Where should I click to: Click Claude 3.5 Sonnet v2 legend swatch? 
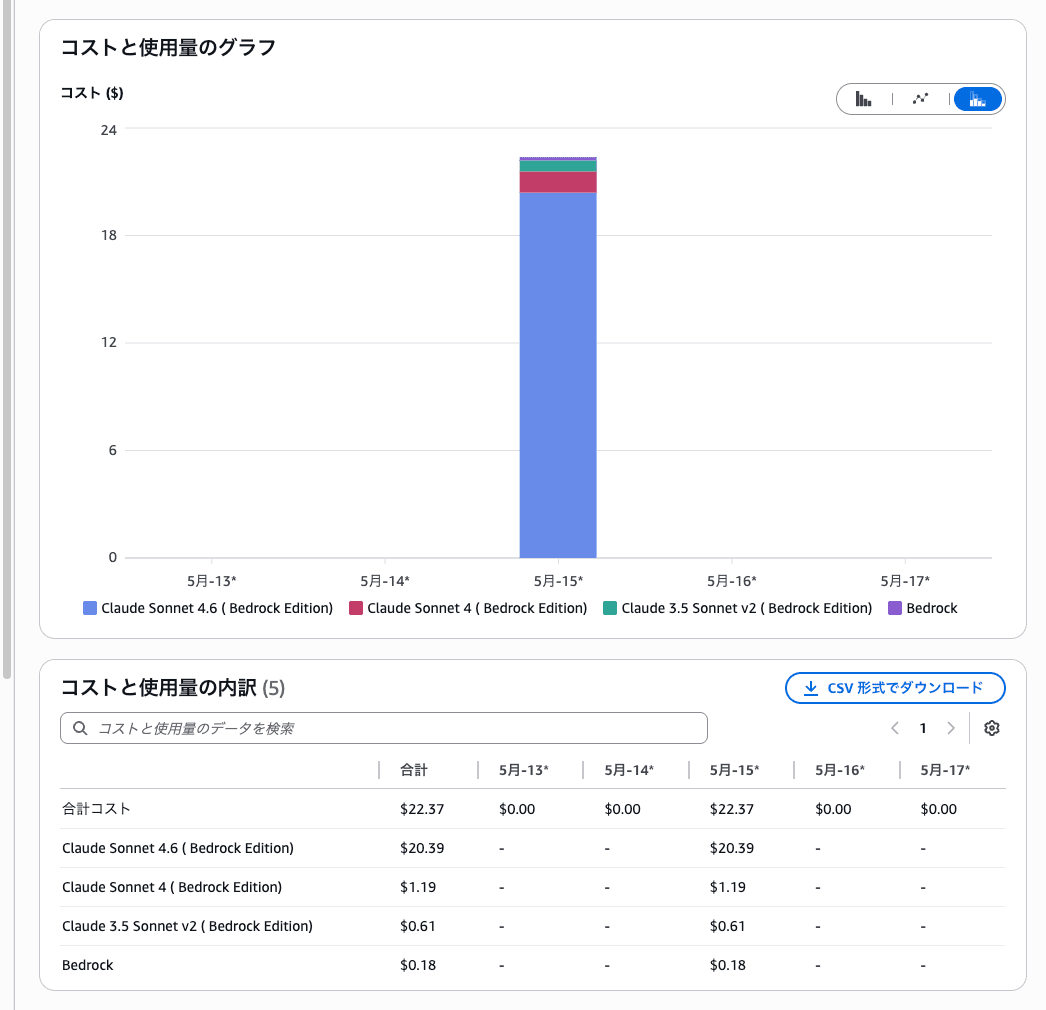[610, 608]
